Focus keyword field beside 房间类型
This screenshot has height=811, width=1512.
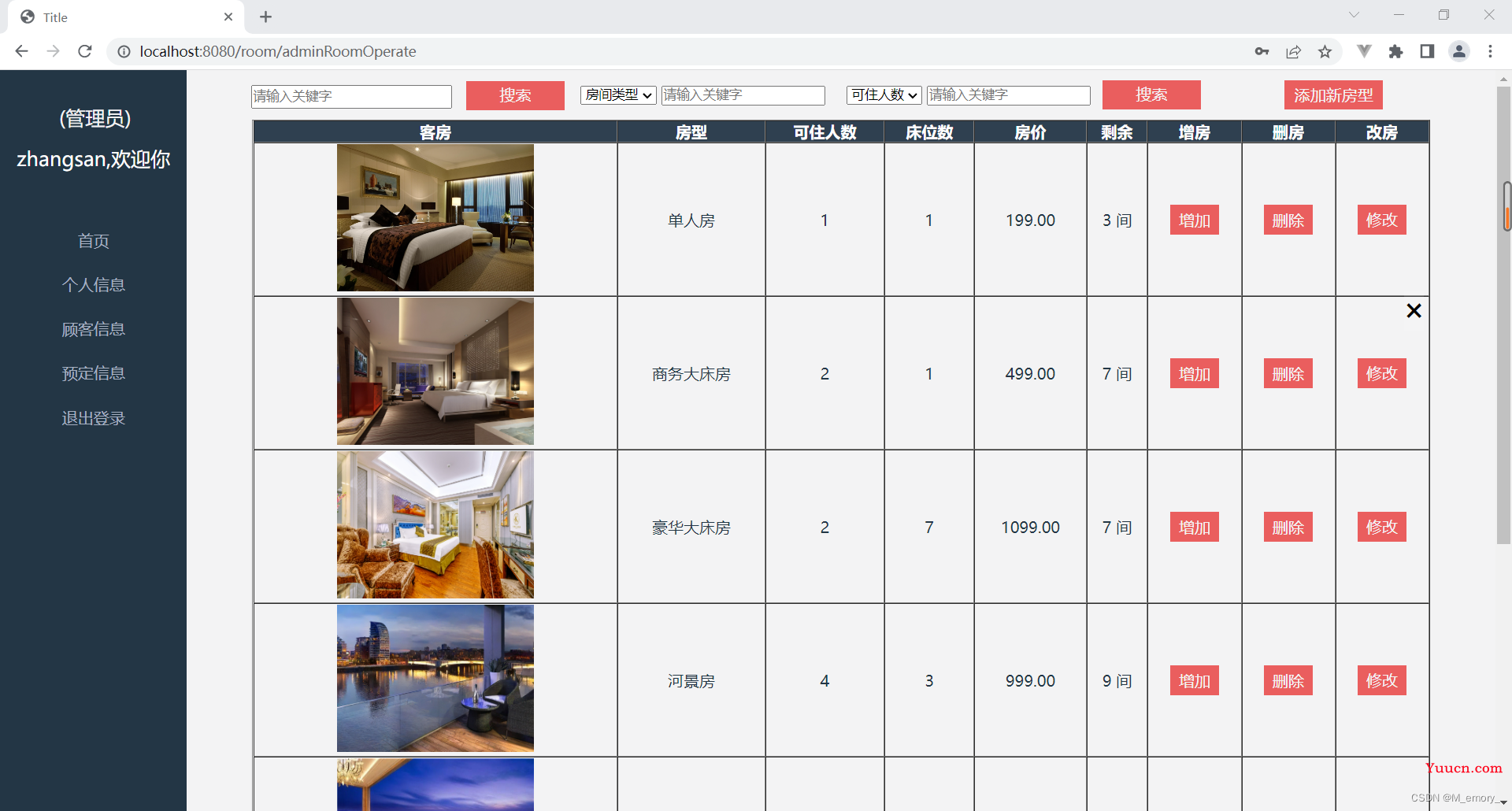(743, 94)
